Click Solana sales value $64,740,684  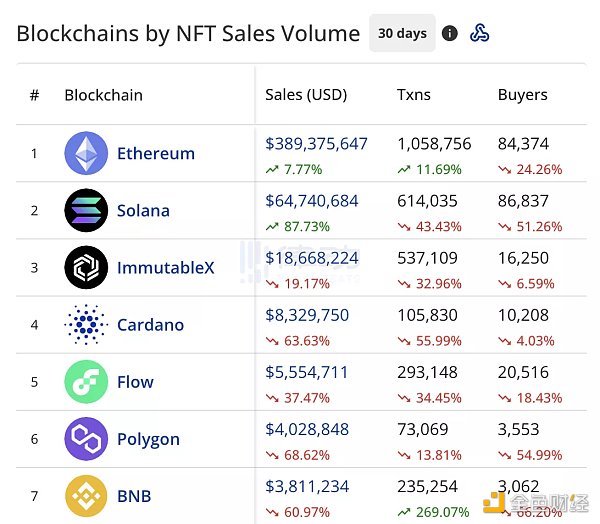312,201
